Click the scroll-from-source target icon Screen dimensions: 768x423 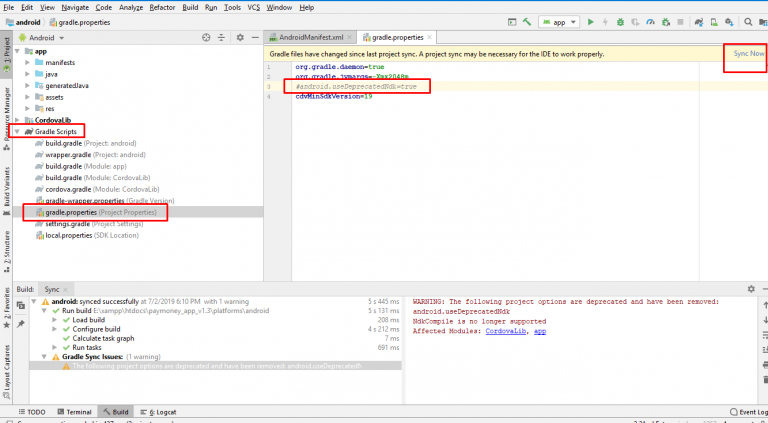point(206,37)
